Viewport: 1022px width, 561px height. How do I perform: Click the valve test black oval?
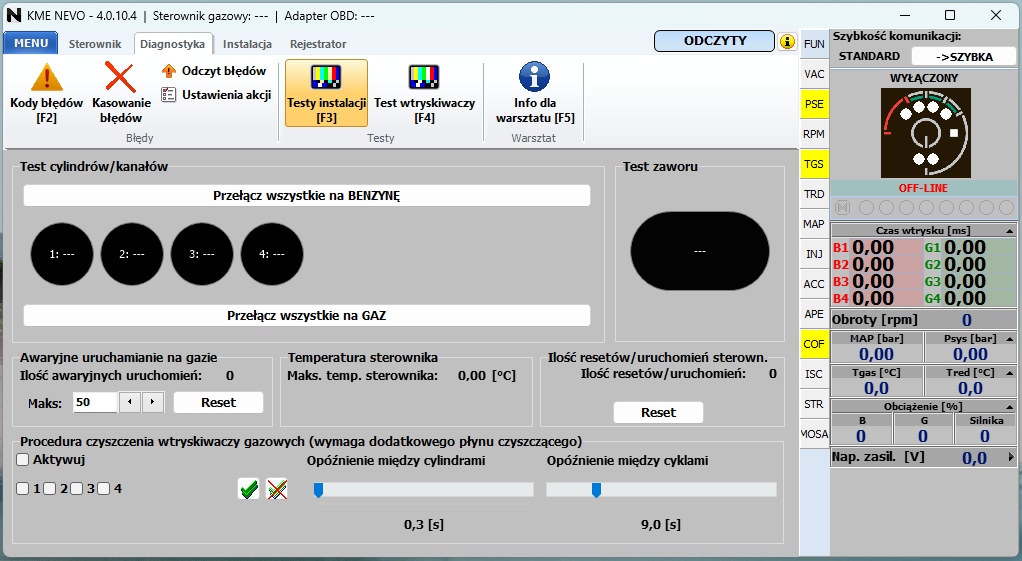[x=699, y=251]
